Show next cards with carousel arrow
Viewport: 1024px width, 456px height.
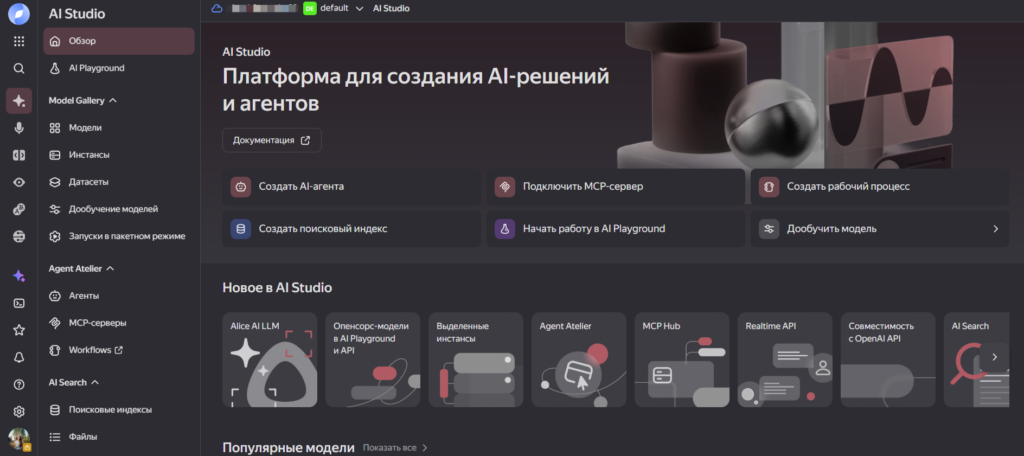(x=995, y=357)
